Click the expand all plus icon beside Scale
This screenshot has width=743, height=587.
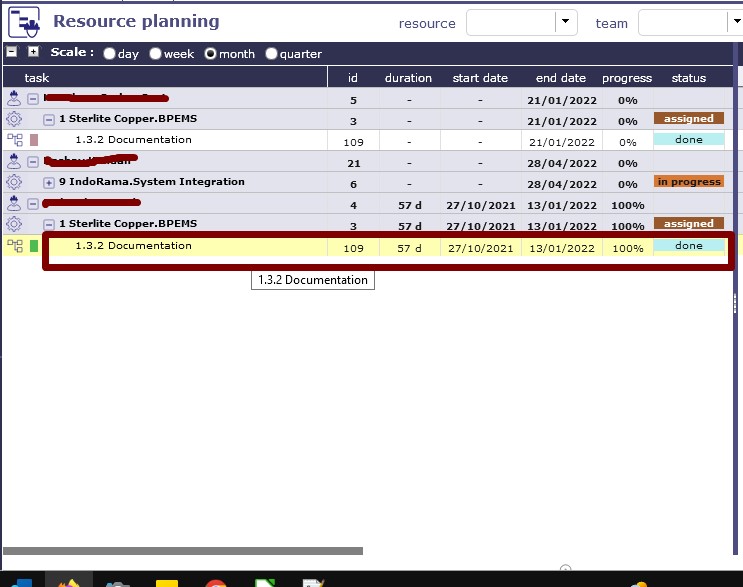pos(33,53)
